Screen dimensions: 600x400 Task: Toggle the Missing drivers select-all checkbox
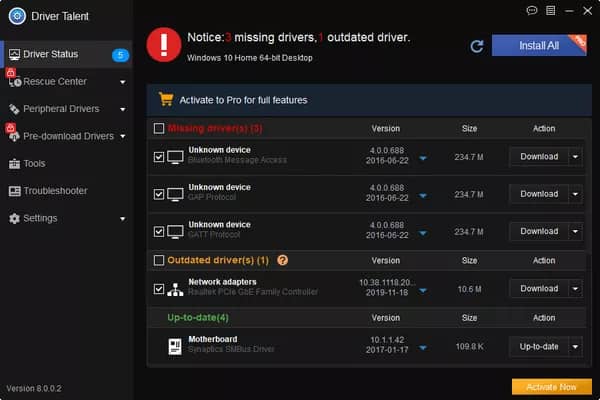point(159,128)
